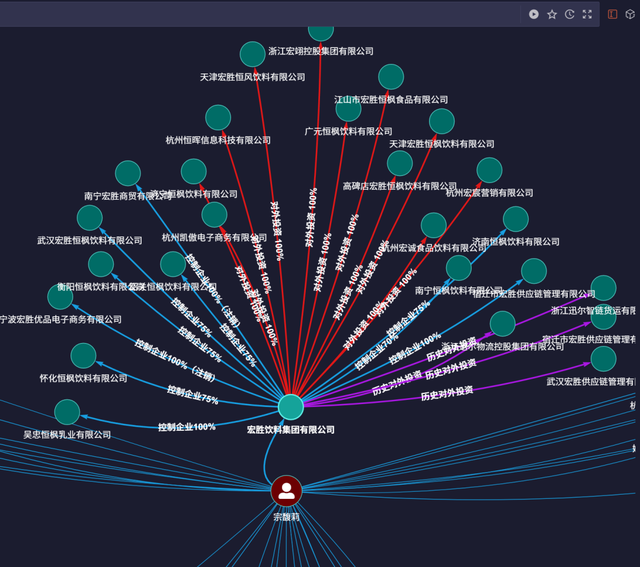Select the 广元恒枫饮料有限公司 node
The height and width of the screenshot is (567, 640).
[349, 109]
